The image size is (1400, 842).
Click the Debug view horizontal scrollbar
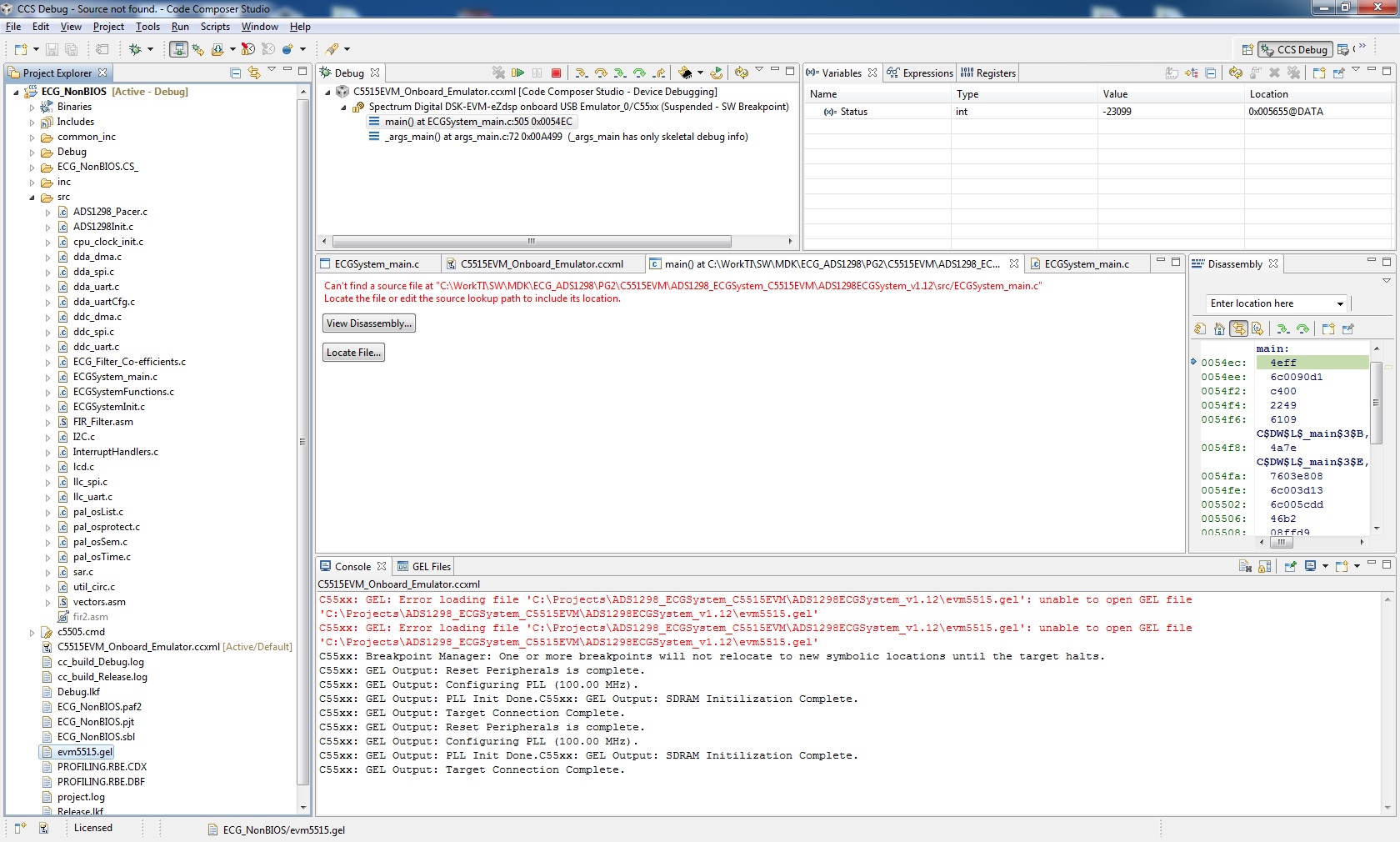coord(532,242)
